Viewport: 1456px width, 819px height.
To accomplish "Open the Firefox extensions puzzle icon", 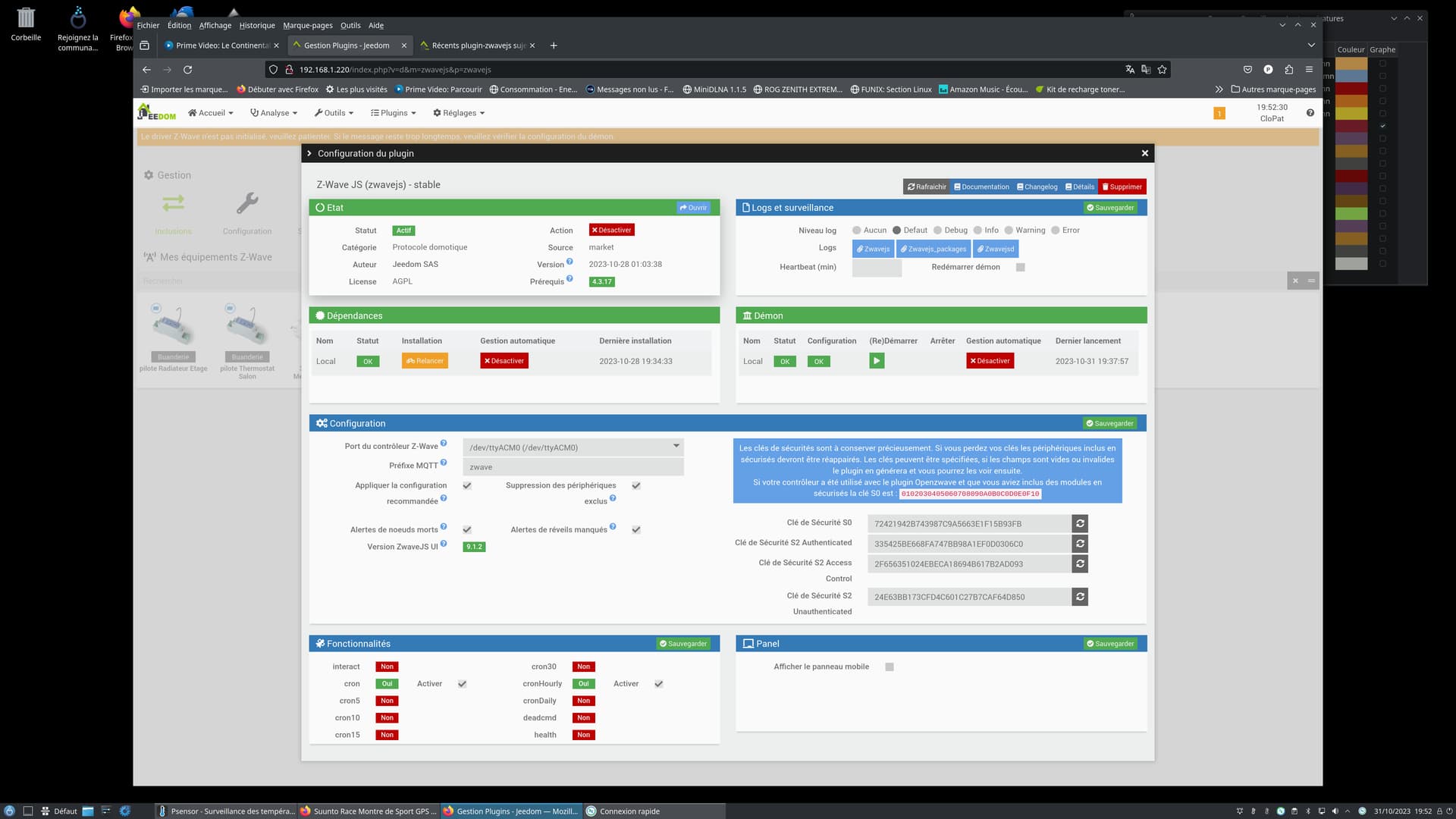I will 1288,69.
